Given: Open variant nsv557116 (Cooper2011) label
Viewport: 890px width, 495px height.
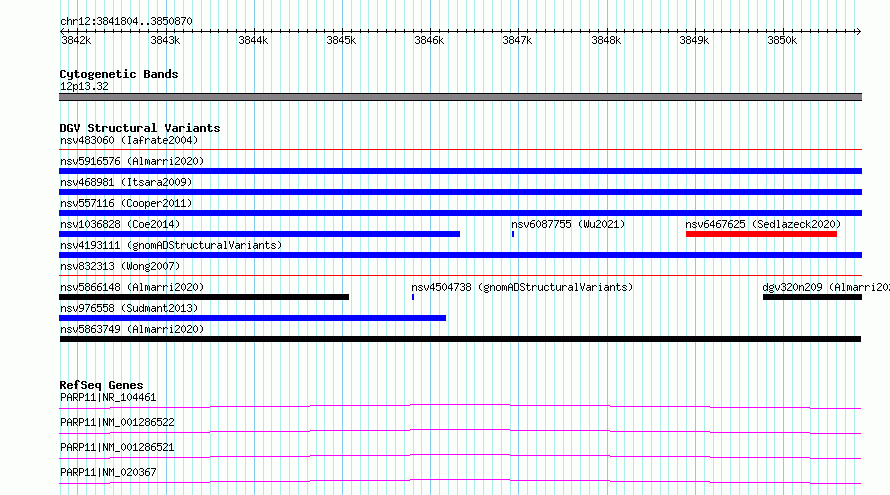Looking at the screenshot, I should [x=126, y=203].
